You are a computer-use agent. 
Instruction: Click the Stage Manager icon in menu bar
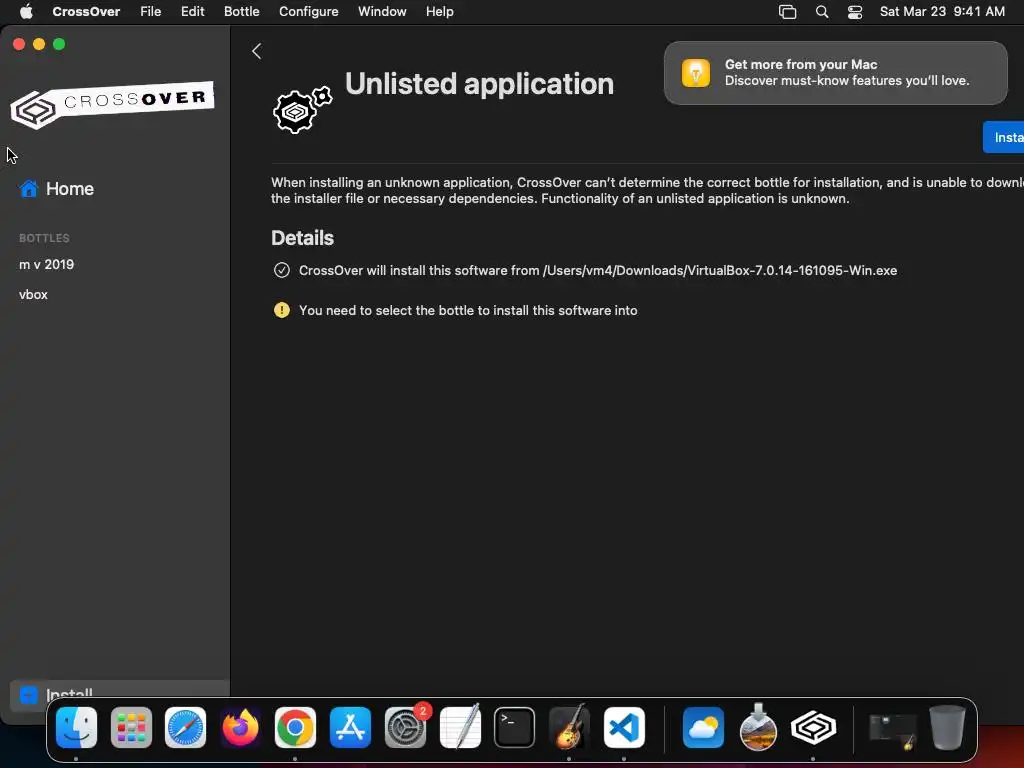(788, 12)
